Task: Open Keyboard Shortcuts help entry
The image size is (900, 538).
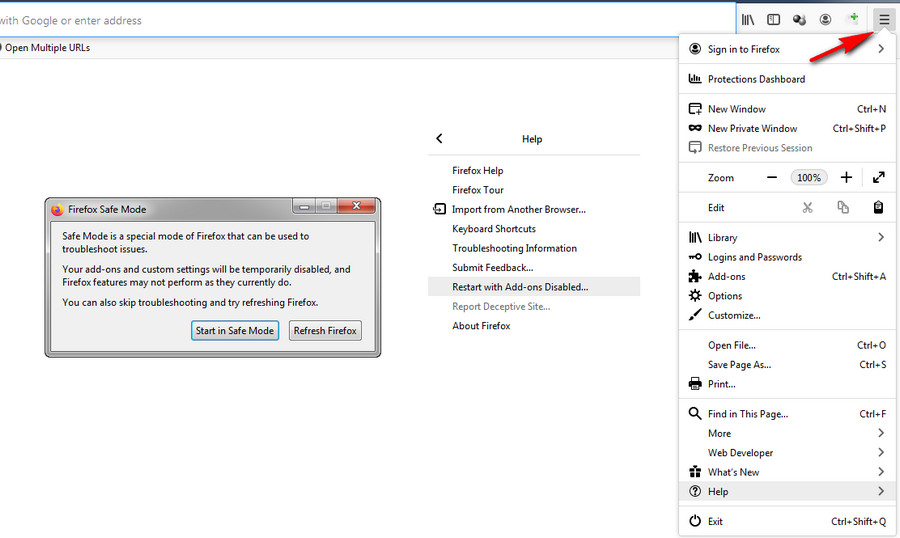Action: (x=534, y=229)
